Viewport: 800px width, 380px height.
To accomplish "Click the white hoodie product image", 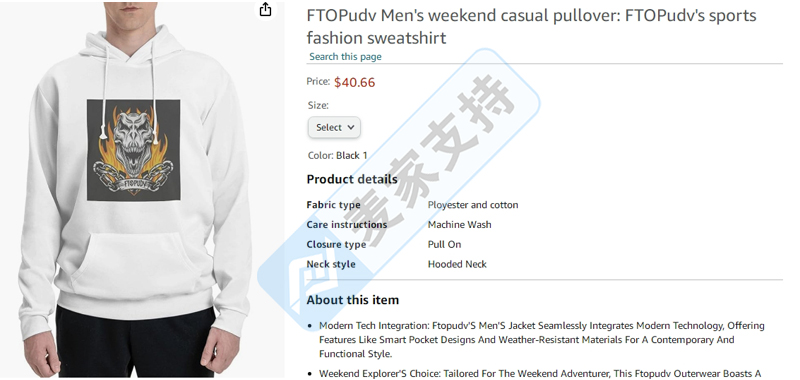I will pos(135,190).
